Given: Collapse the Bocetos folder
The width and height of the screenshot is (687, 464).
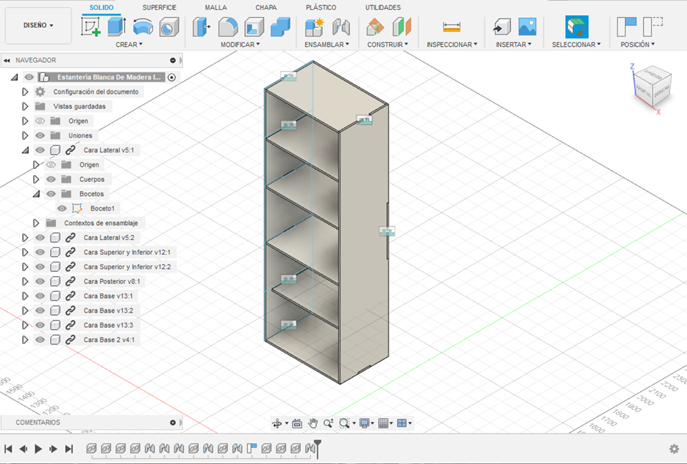Looking at the screenshot, I should [x=36, y=194].
